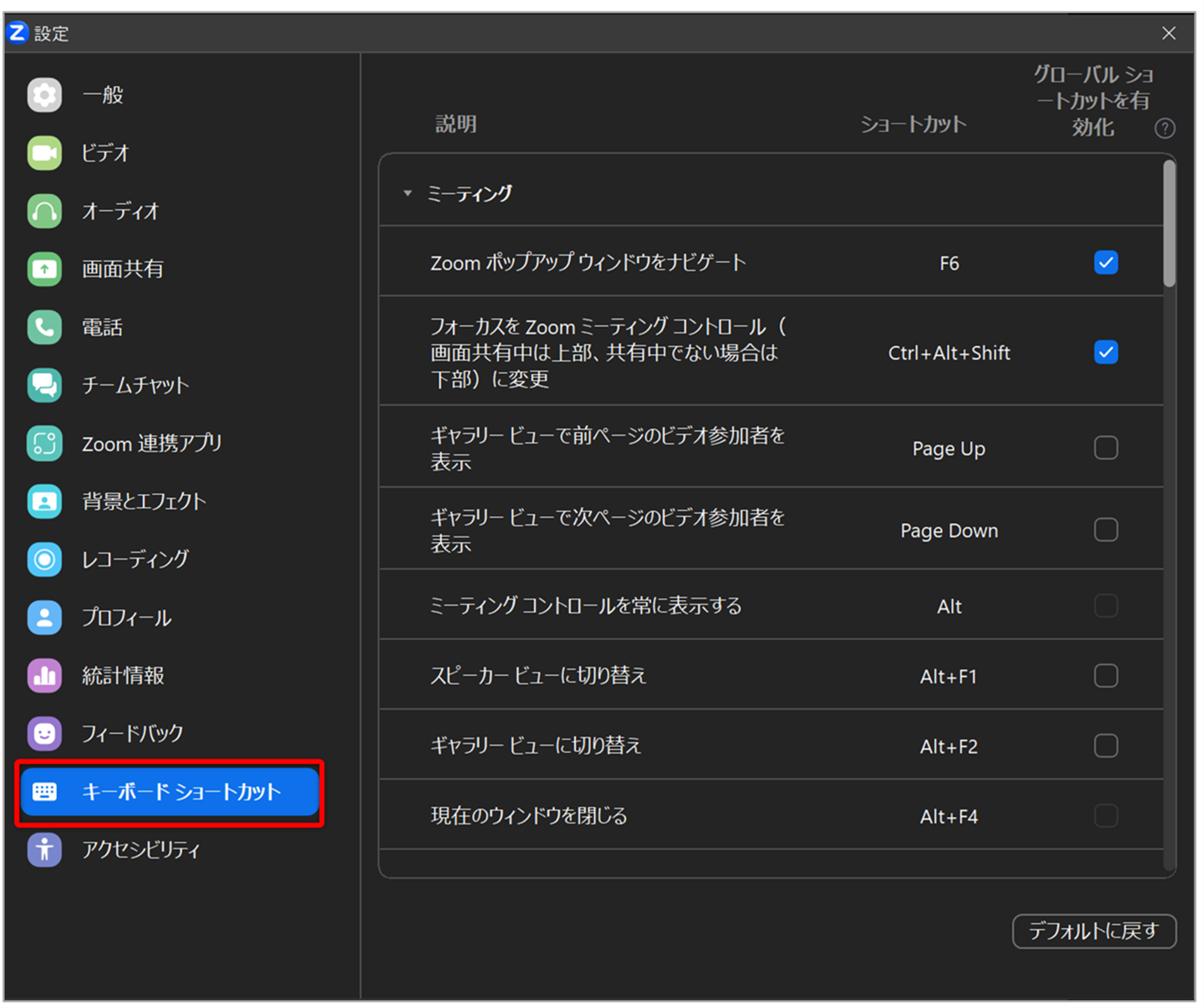Open レコーディング settings via recording icon

pyautogui.click(x=44, y=560)
